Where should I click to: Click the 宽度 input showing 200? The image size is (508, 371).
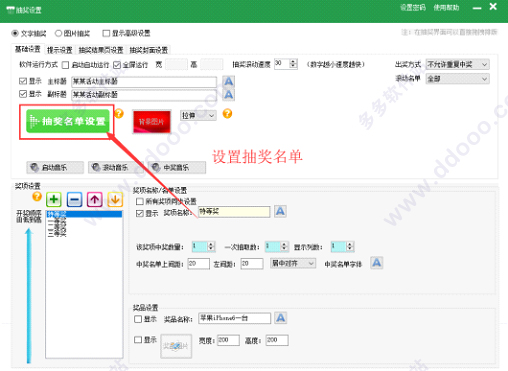click(x=228, y=340)
